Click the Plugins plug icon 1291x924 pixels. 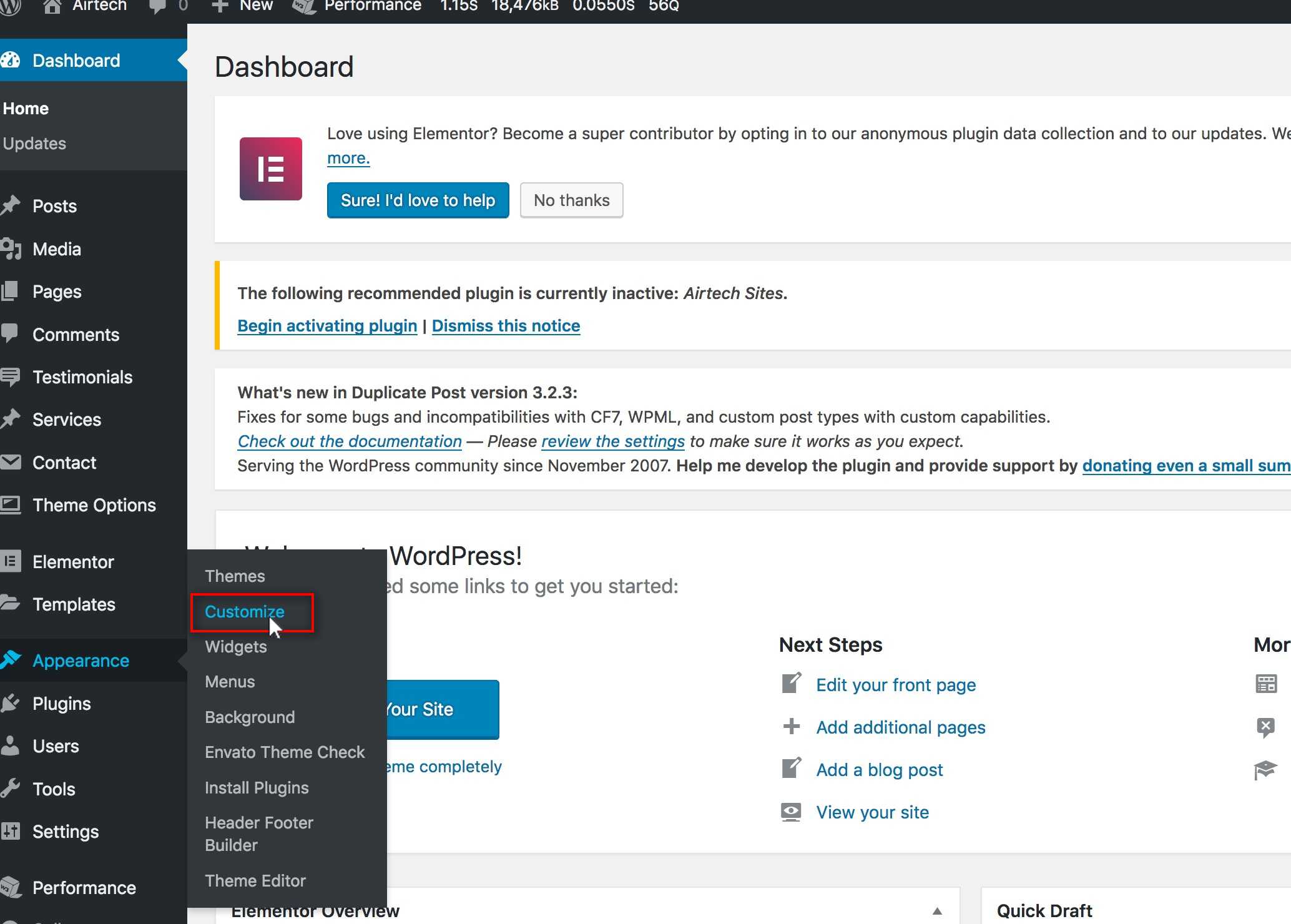[x=11, y=703]
